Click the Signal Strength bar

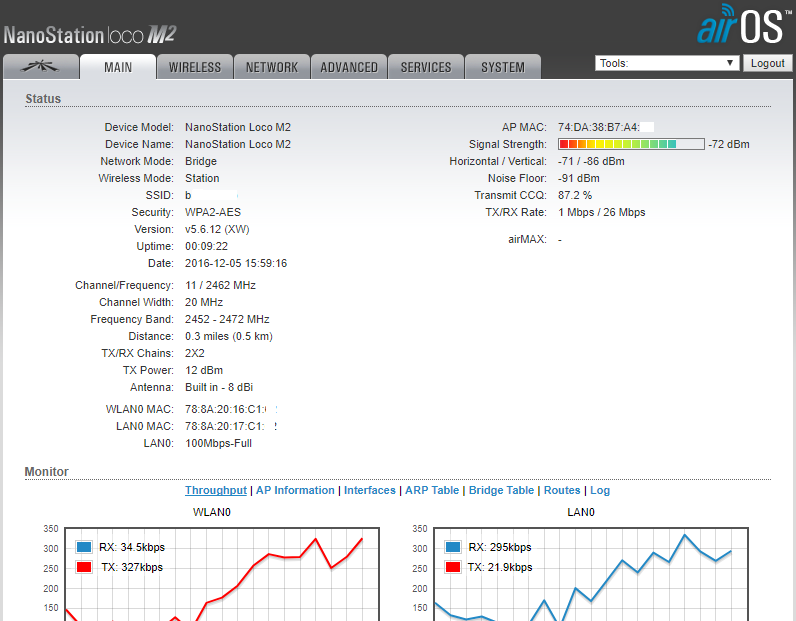(x=631, y=144)
